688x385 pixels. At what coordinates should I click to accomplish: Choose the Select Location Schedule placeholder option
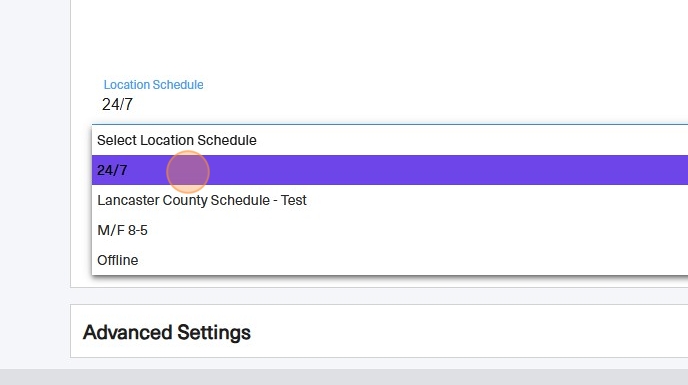[x=390, y=140]
